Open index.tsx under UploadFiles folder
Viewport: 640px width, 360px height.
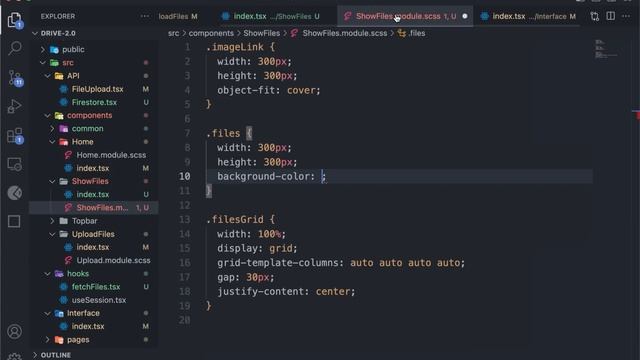pos(93,247)
